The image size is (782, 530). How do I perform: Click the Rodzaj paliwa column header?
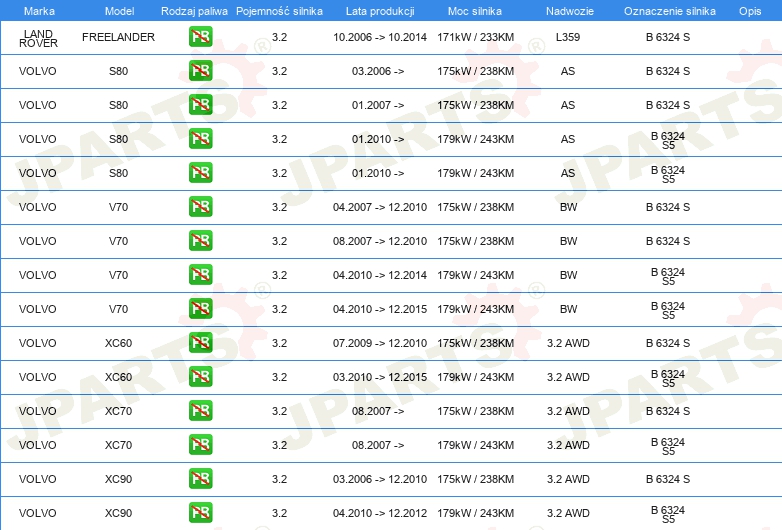[x=195, y=11]
